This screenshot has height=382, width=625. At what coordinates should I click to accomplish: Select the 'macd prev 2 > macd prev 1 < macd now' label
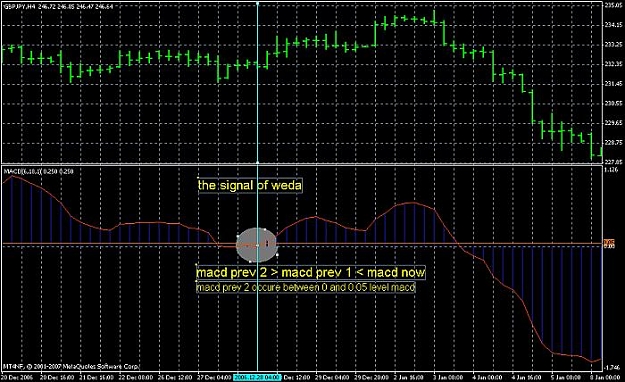click(311, 273)
